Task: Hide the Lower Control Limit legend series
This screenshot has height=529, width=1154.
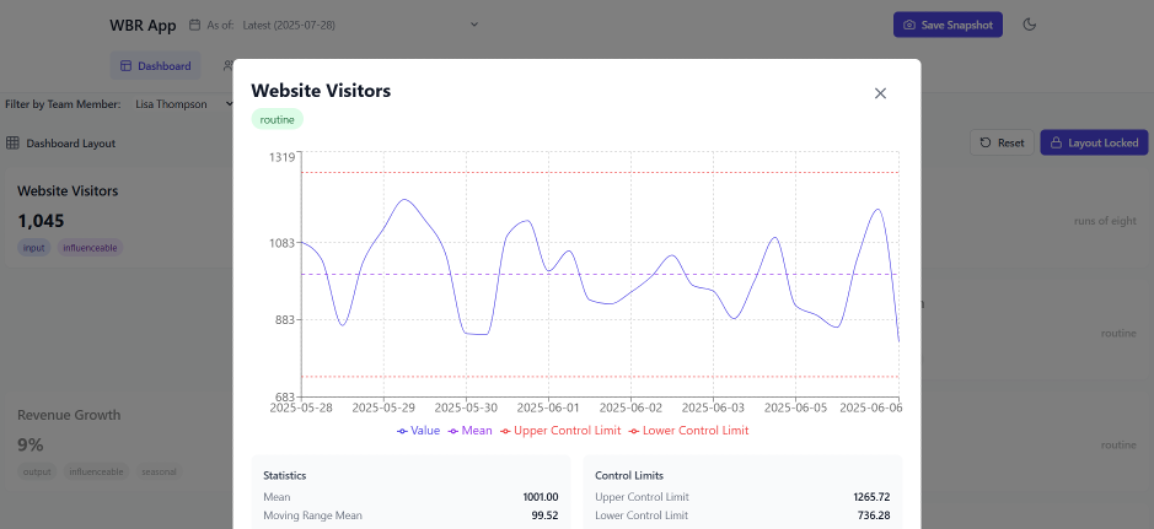Action: pyautogui.click(x=688, y=431)
